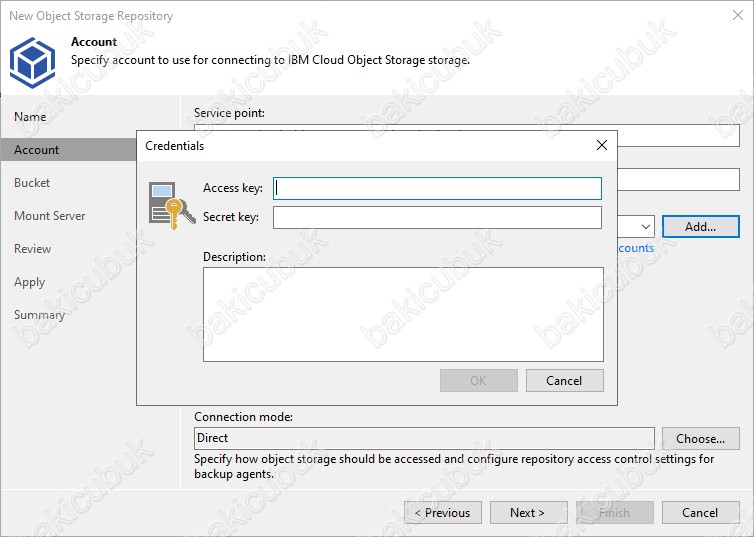Click the disabled OK button in Credentials
This screenshot has width=754, height=537.
(478, 381)
